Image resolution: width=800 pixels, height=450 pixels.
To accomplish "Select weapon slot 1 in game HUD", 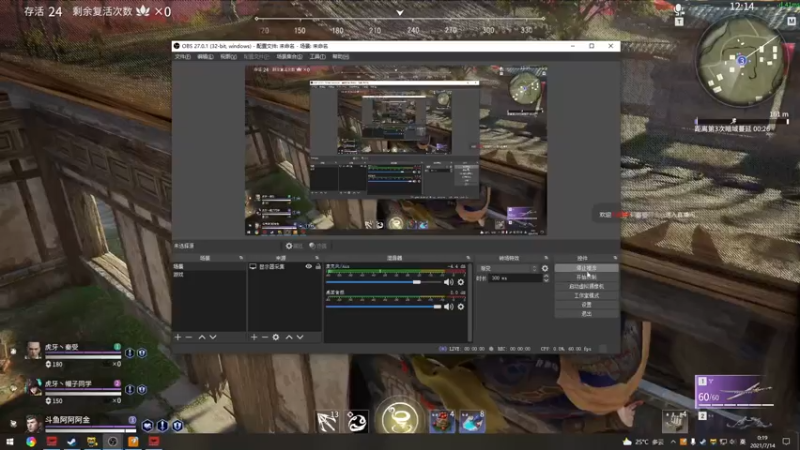I will click(x=734, y=392).
